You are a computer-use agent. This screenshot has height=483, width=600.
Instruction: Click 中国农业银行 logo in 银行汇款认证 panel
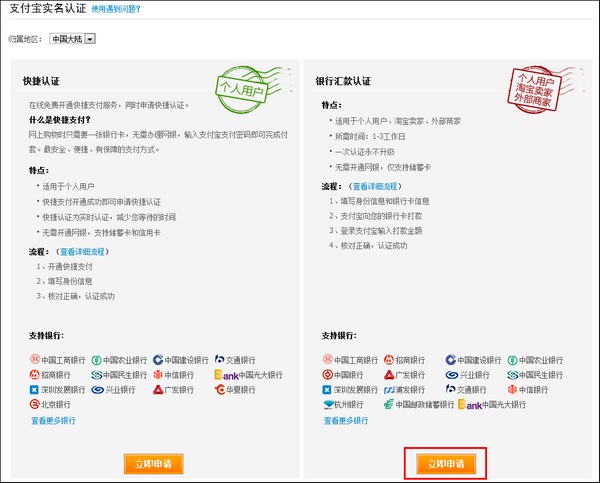535,360
